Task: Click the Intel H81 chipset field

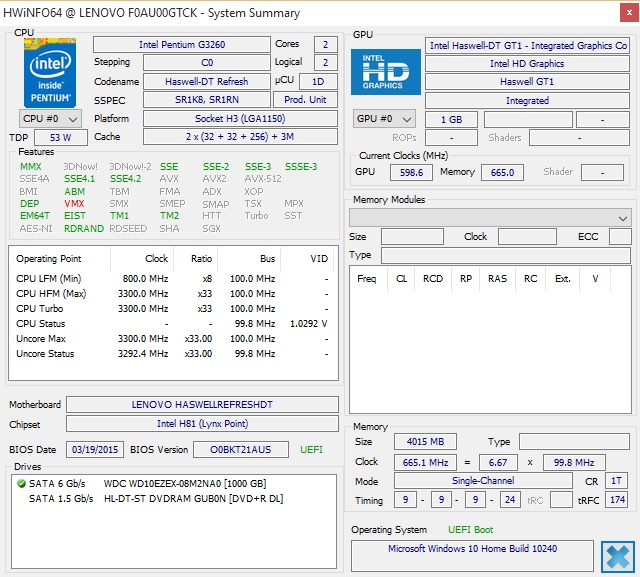Action: [x=202, y=426]
